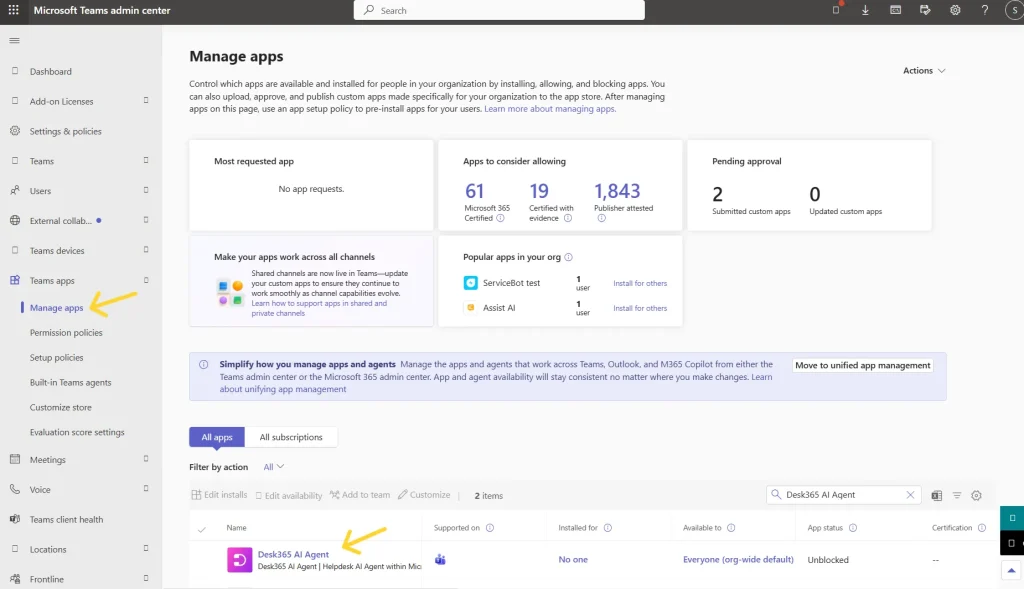
Task: Click the Assist AI app icon
Action: click(x=470, y=308)
